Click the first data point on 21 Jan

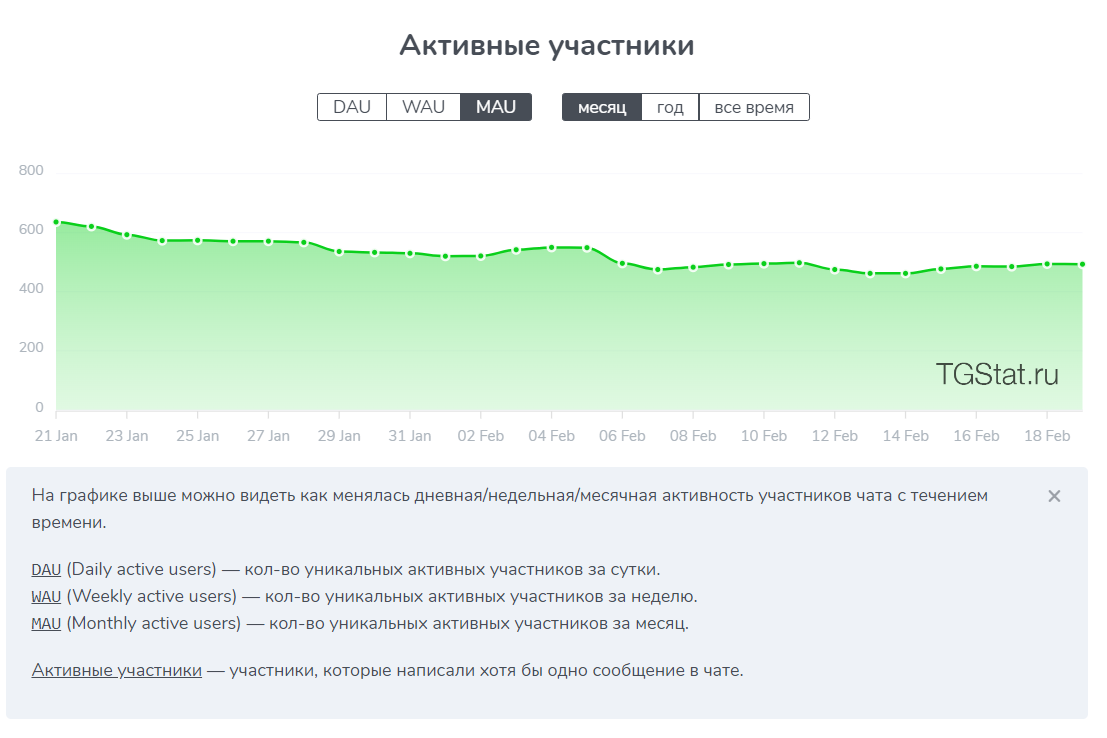point(56,222)
